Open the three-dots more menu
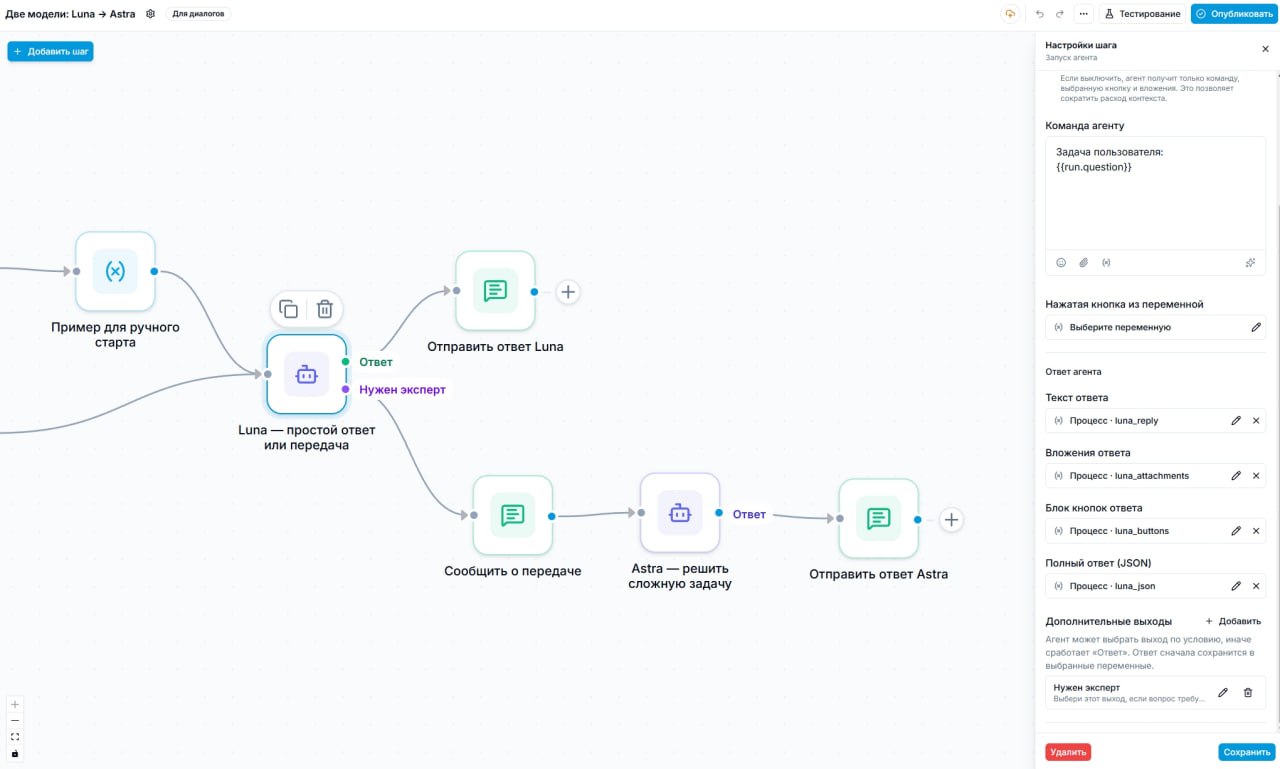This screenshot has height=769, width=1280. click(1083, 14)
